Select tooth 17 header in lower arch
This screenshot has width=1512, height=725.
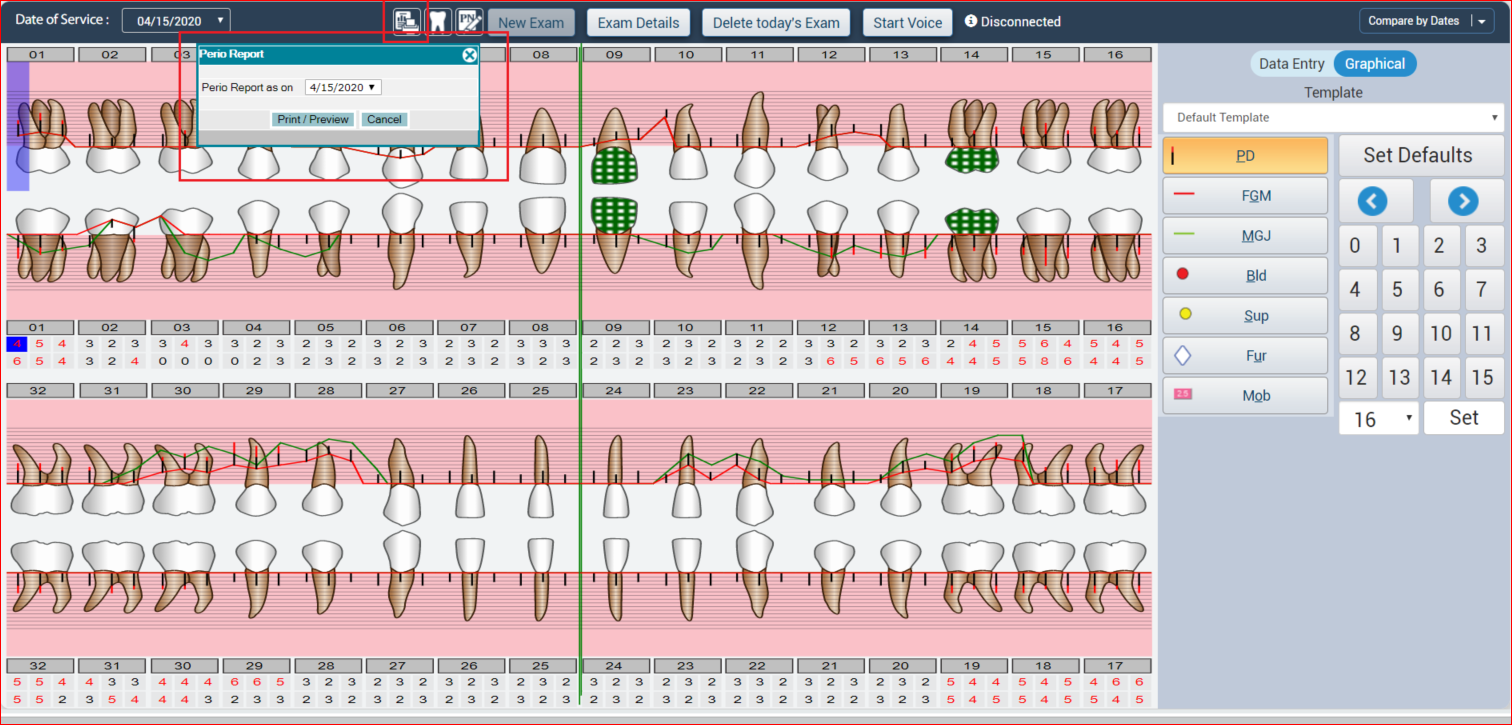tap(1116, 390)
